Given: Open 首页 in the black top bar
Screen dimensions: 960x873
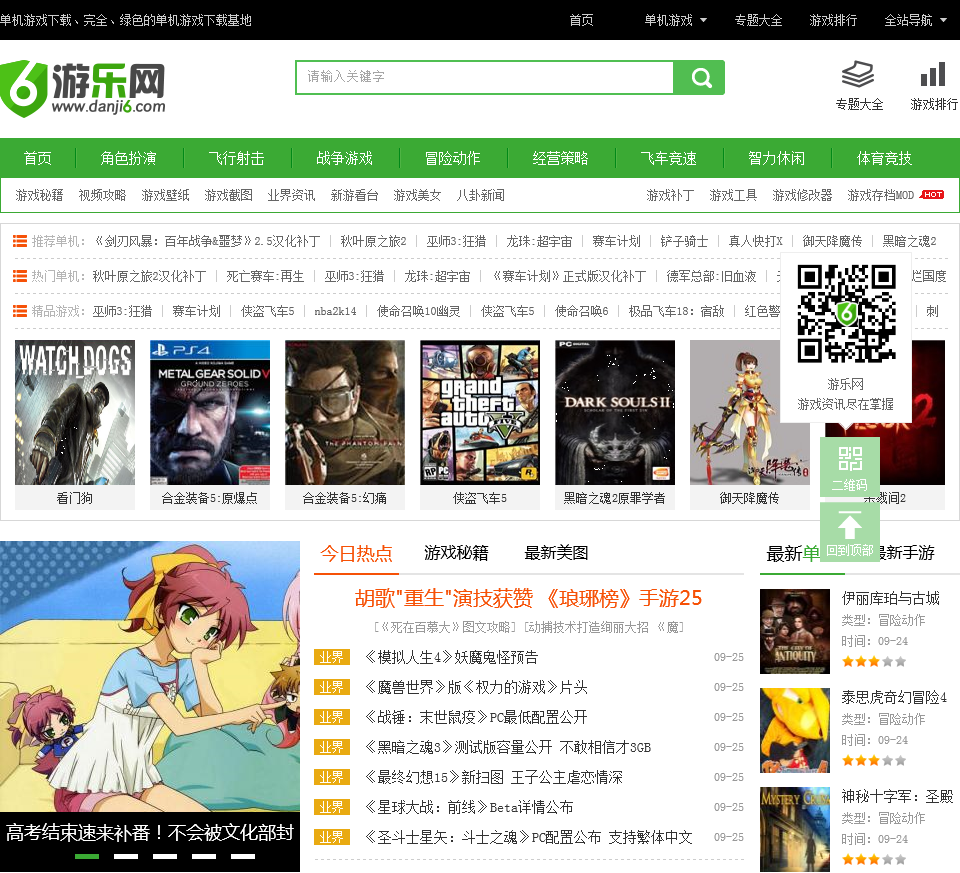Looking at the screenshot, I should 581,20.
